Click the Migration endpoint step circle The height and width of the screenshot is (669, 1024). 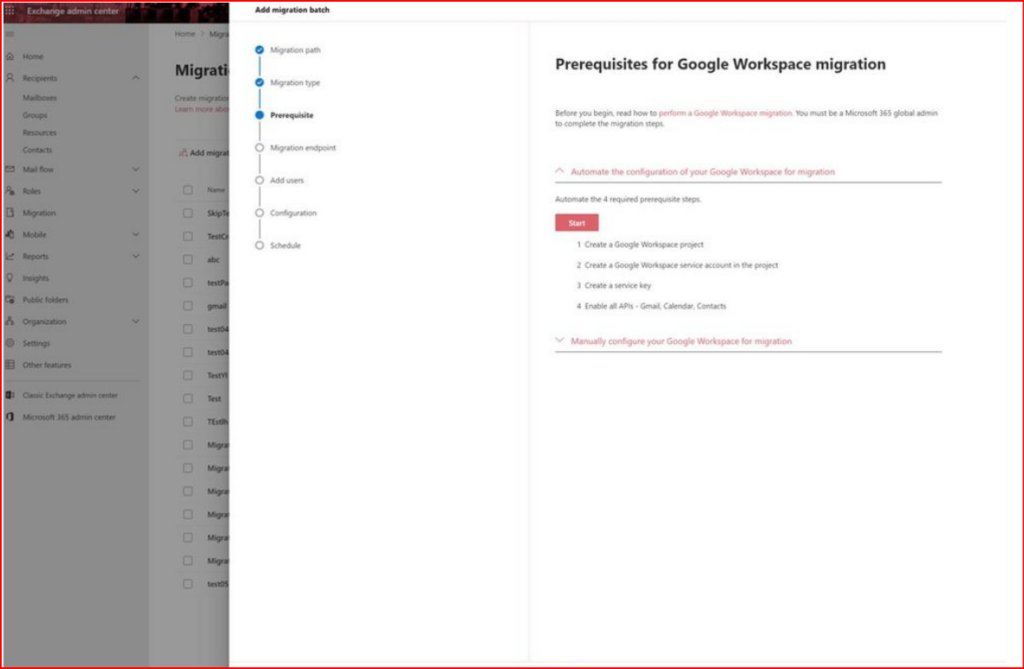(259, 148)
